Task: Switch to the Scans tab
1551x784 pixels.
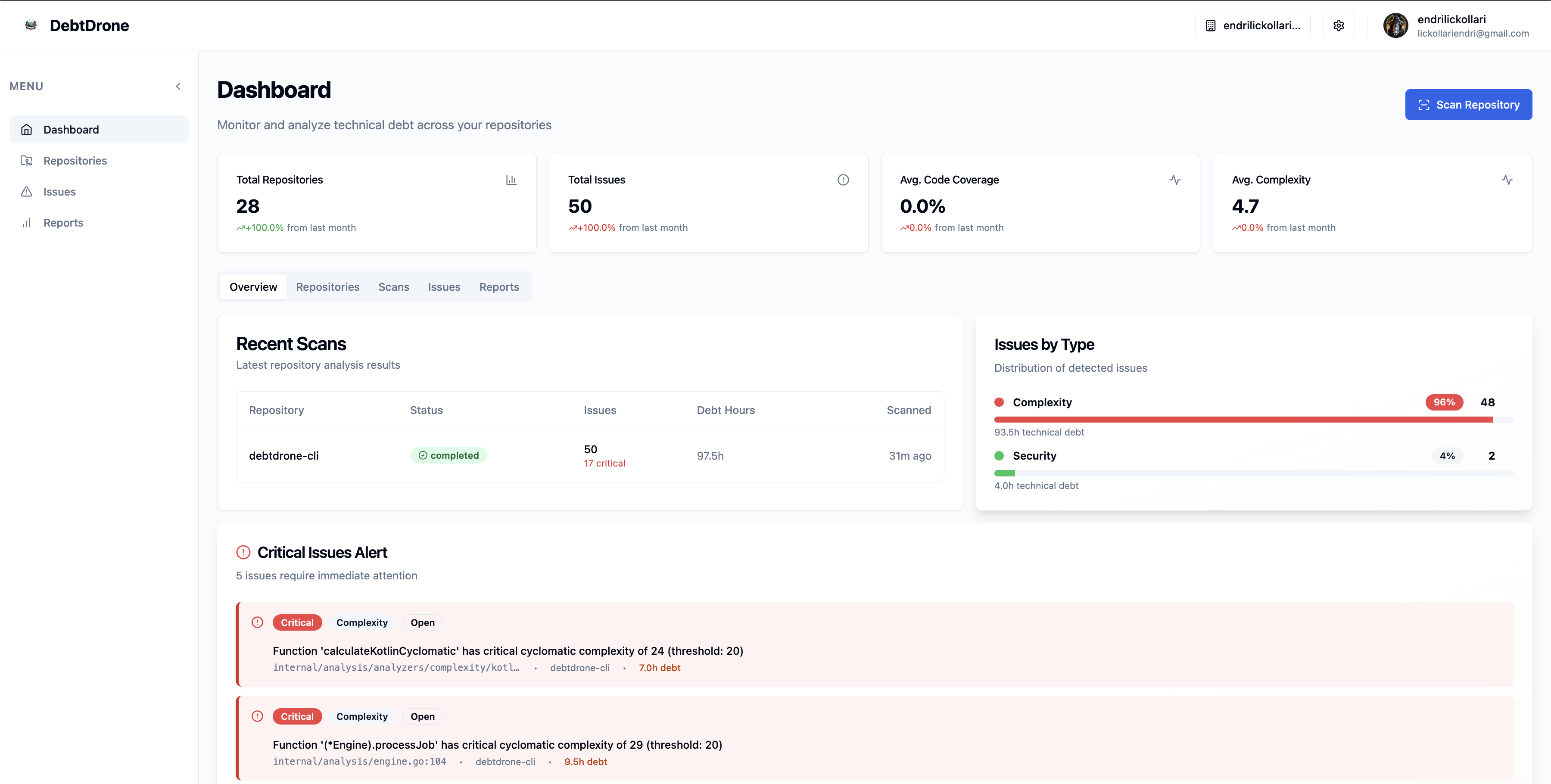Action: 394,286
